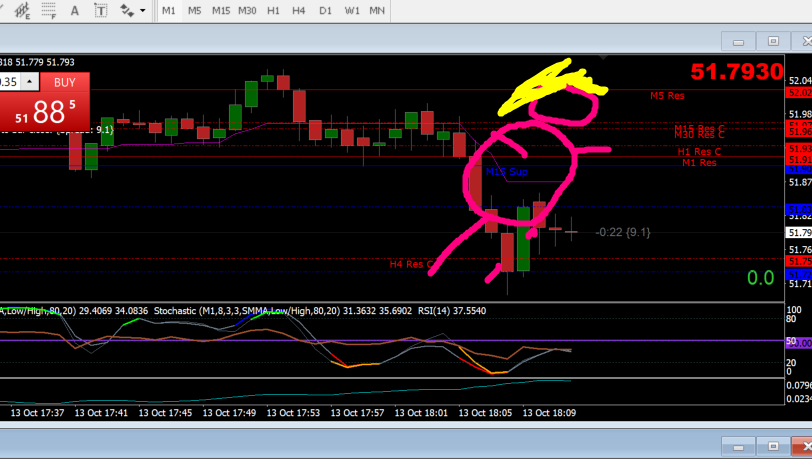812x459 pixels.
Task: Activate the Text Label tool marked T
Action: [x=100, y=10]
